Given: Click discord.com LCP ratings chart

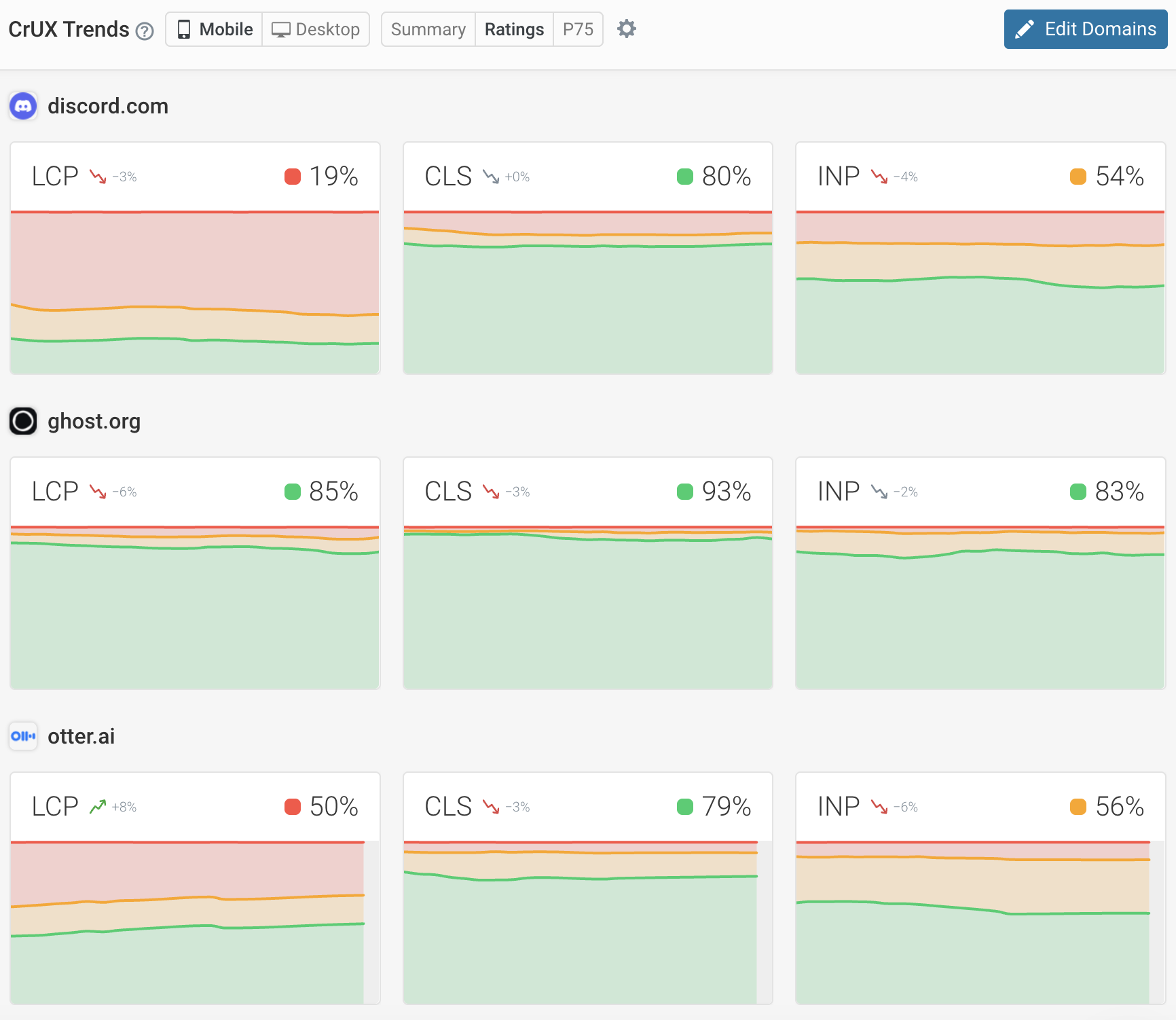Looking at the screenshot, I should (x=195, y=293).
